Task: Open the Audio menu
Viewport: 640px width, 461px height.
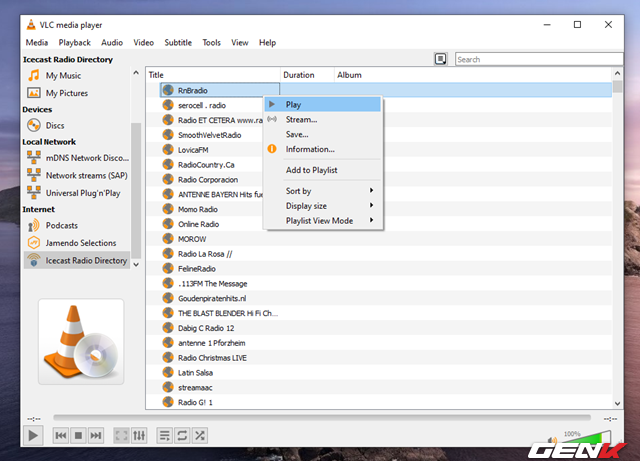Action: point(112,42)
